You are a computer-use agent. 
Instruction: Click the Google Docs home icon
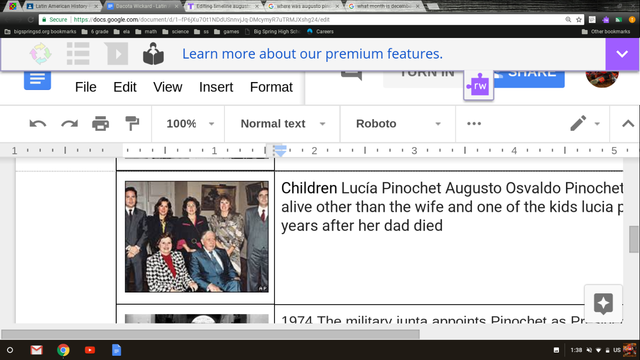tap(37, 80)
